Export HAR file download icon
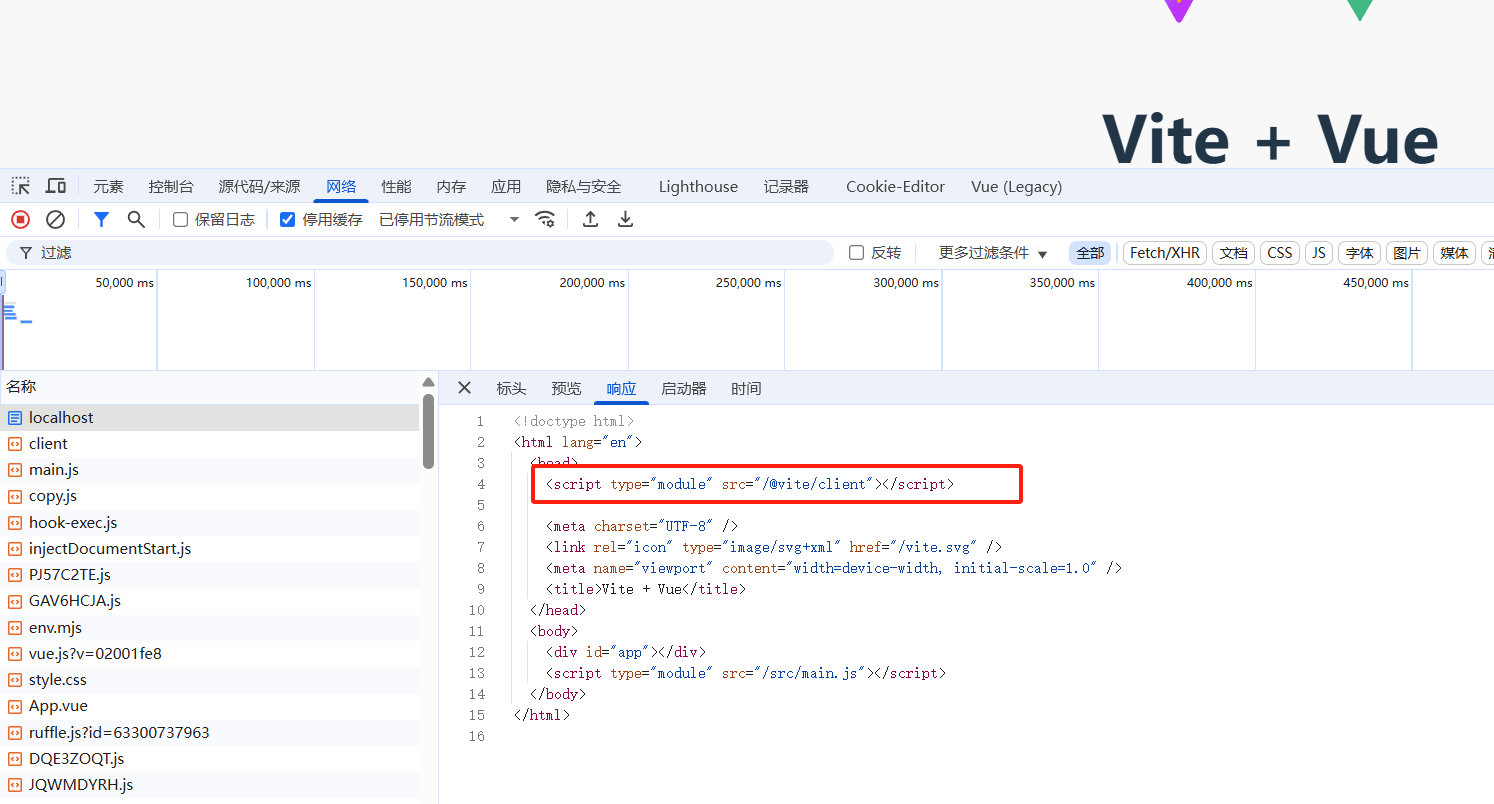The width and height of the screenshot is (1494, 804). point(625,219)
